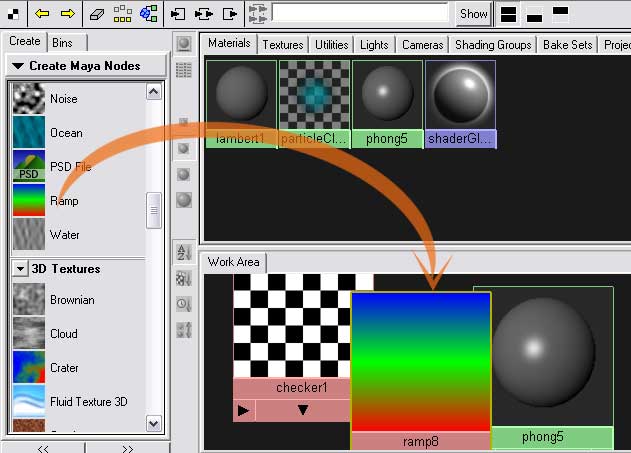
Task: Click the yellow next graph arrow
Action: pos(67,14)
